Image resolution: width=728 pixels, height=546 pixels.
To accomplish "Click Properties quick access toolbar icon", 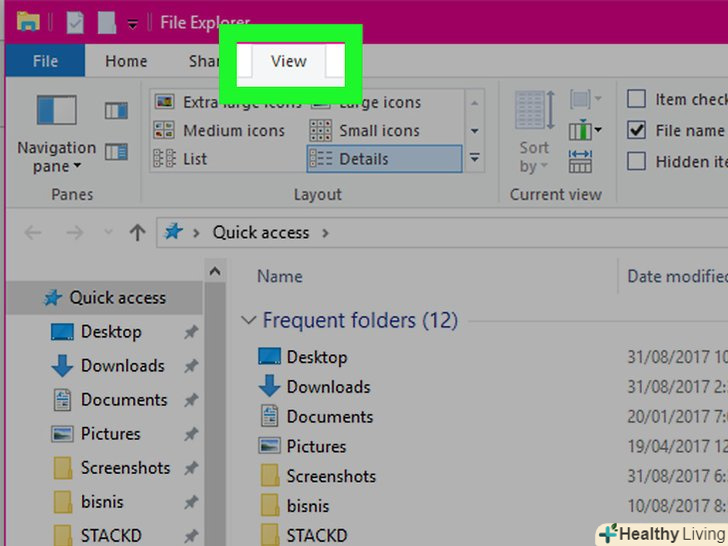I will pos(75,22).
